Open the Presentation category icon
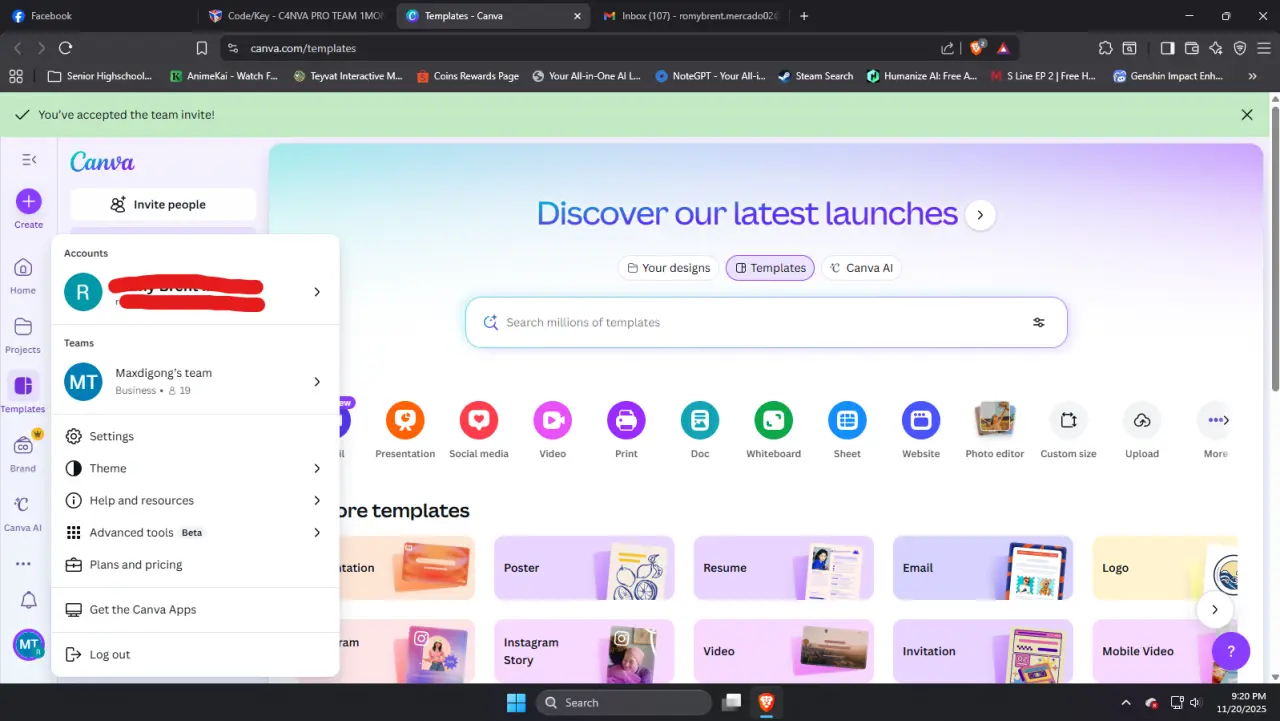The width and height of the screenshot is (1280, 721). 405,421
